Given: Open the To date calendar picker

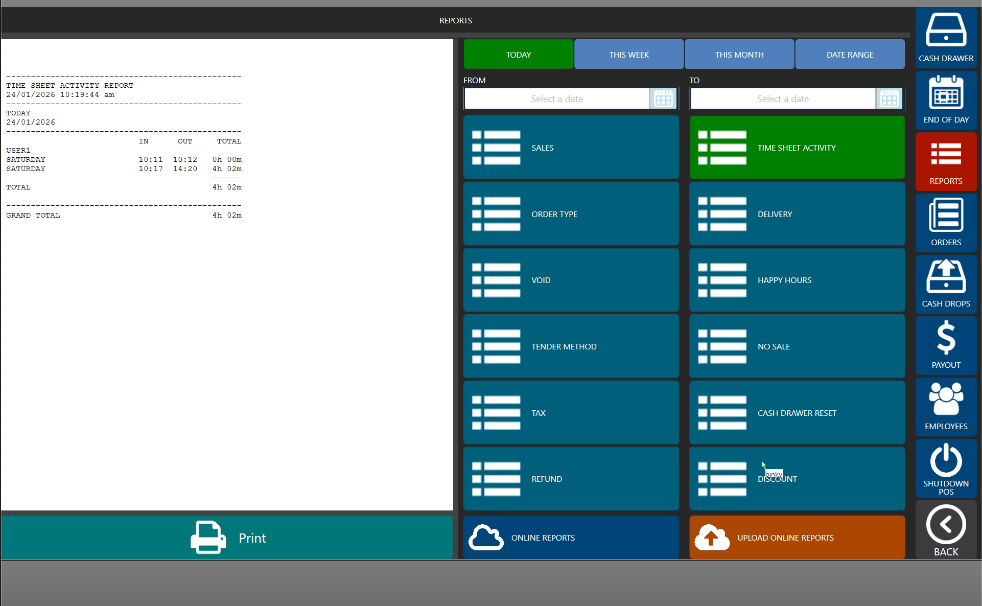Looking at the screenshot, I should tap(889, 99).
